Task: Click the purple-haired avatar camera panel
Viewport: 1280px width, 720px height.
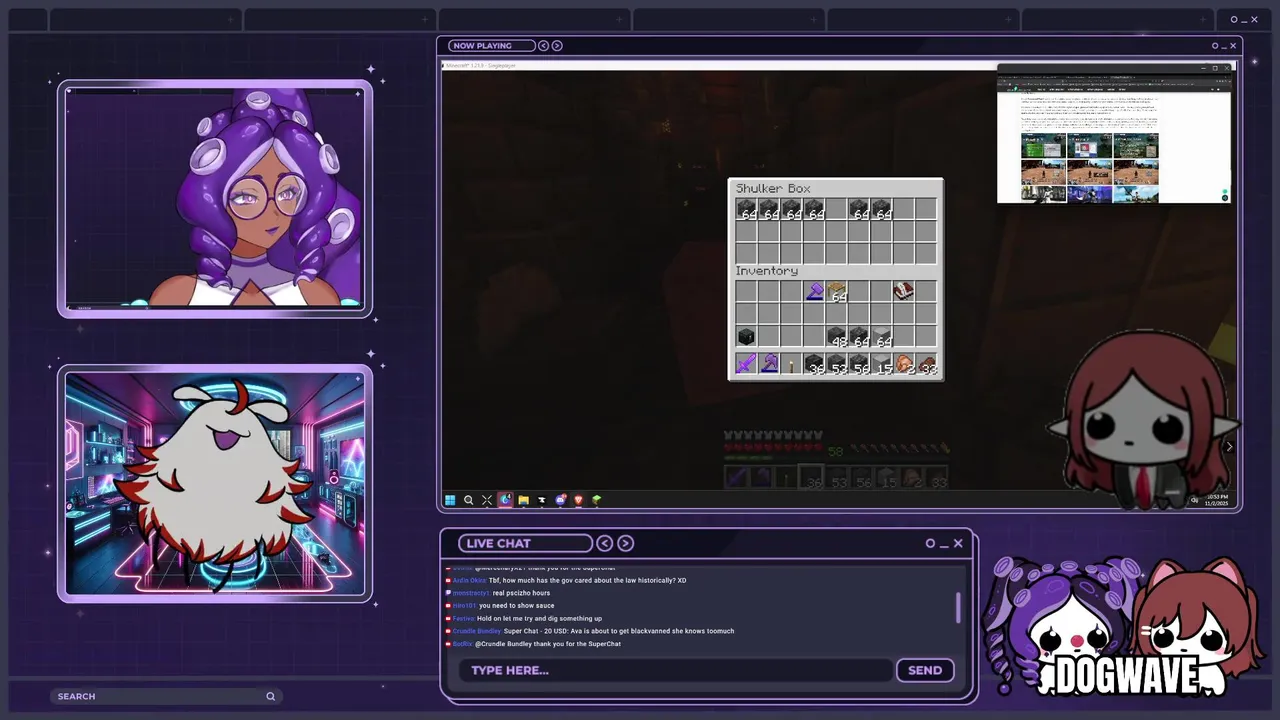Action: [214, 198]
